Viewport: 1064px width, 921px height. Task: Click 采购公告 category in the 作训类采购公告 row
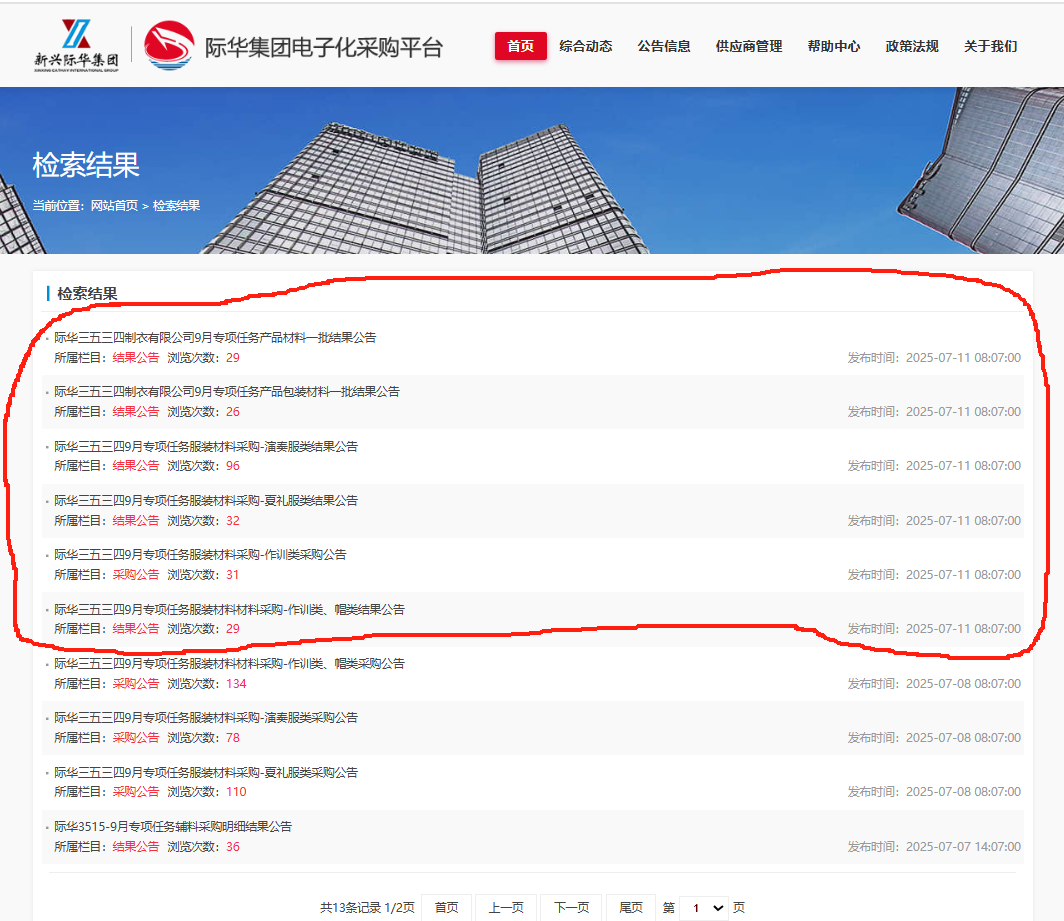click(x=136, y=575)
